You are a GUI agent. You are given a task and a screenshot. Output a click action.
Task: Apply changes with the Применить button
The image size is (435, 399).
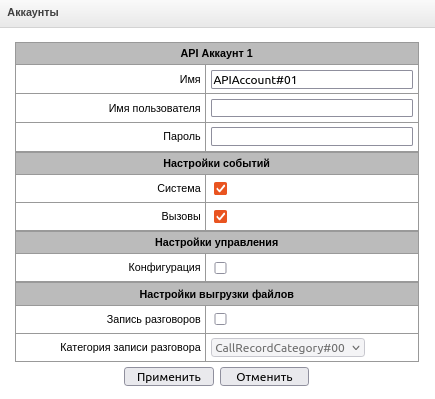click(x=169, y=377)
